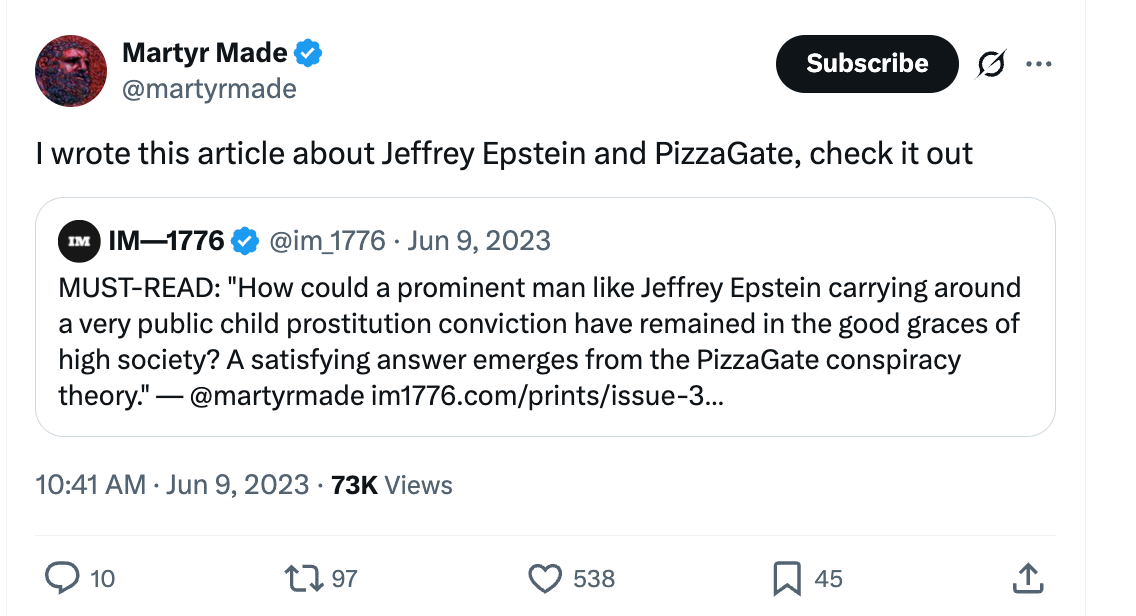Click the IM—1776 account avatar
1136x616 pixels.
[x=80, y=240]
